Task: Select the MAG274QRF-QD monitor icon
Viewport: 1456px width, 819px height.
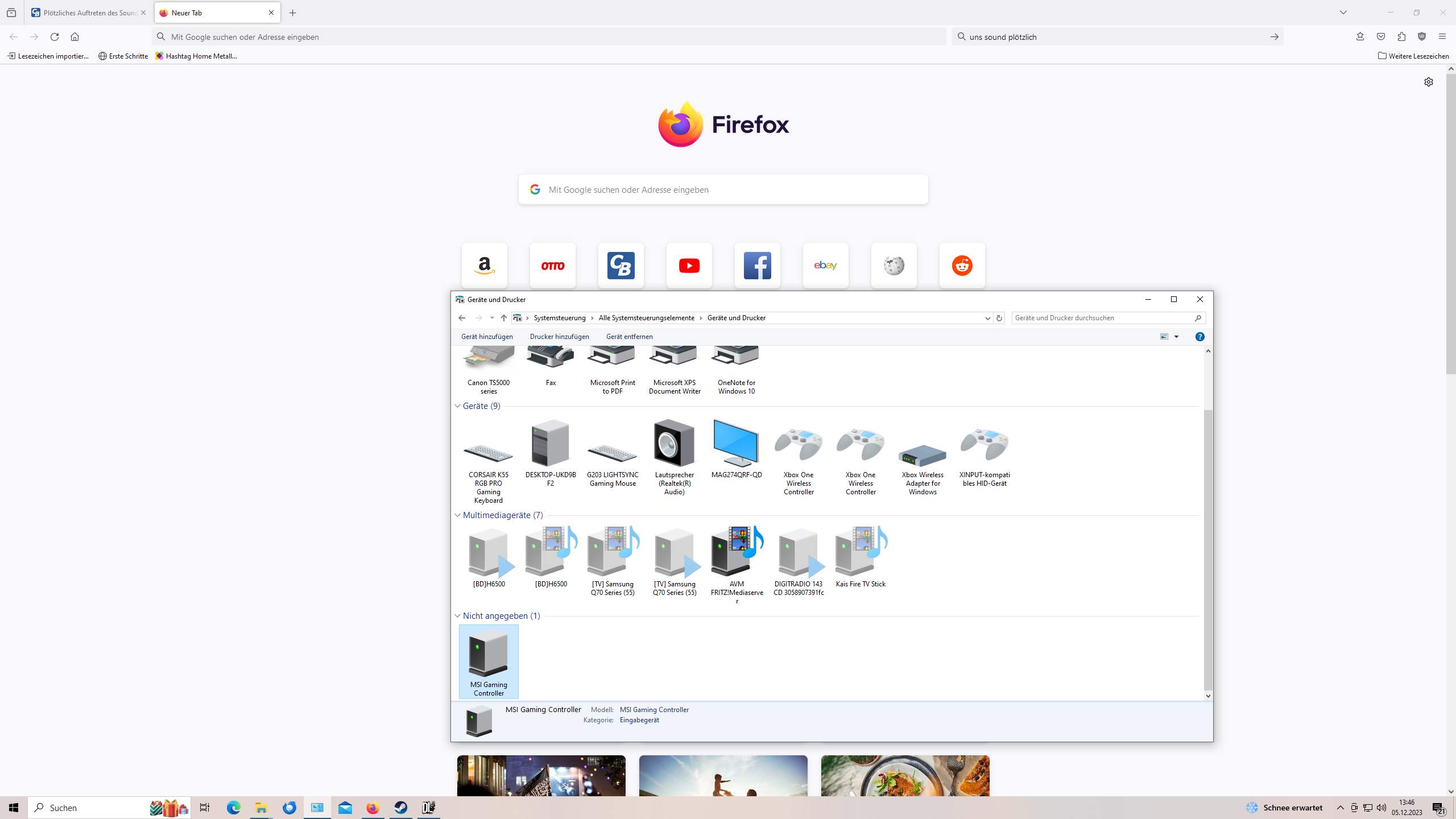Action: [736, 445]
